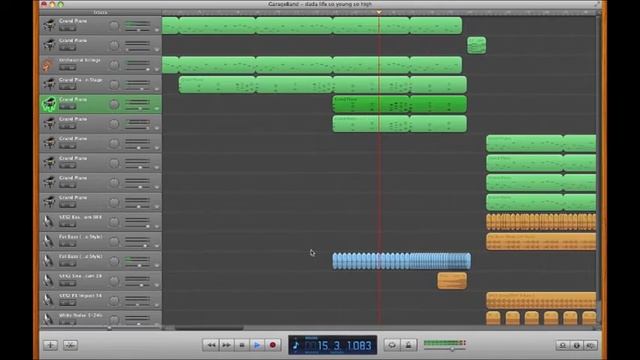This screenshot has width=640, height=360.
Task: Adjust Orchestral Strings pan knob
Action: (x=114, y=65)
